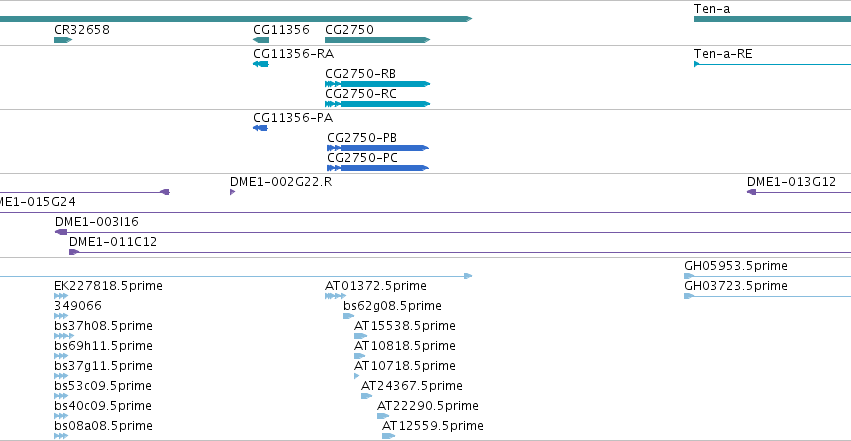Open the Ten-a-RE transcript label
This screenshot has width=851, height=441.
723,54
